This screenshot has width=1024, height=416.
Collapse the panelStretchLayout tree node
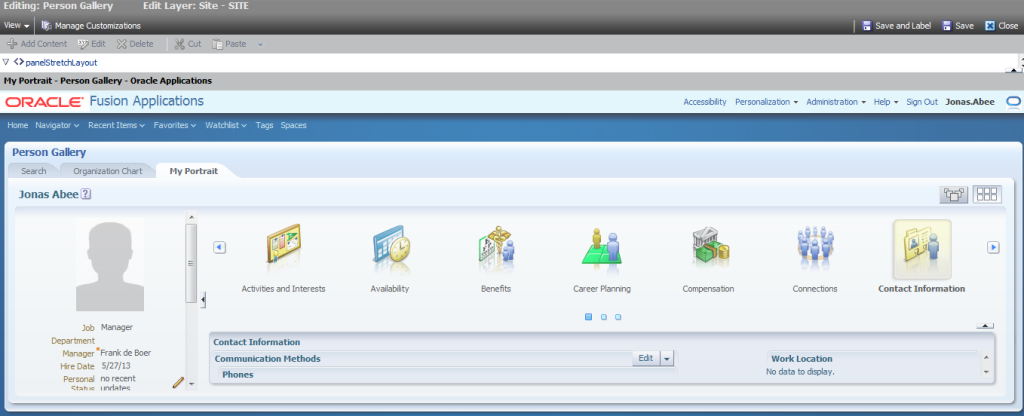5,62
